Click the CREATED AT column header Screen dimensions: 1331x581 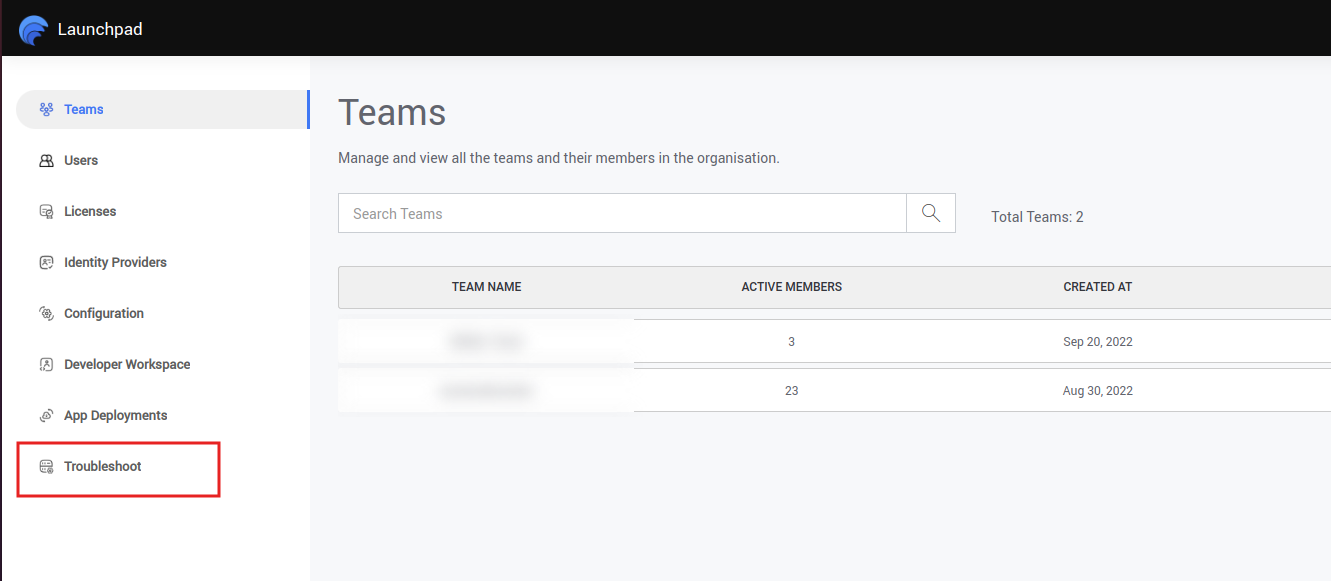1097,287
